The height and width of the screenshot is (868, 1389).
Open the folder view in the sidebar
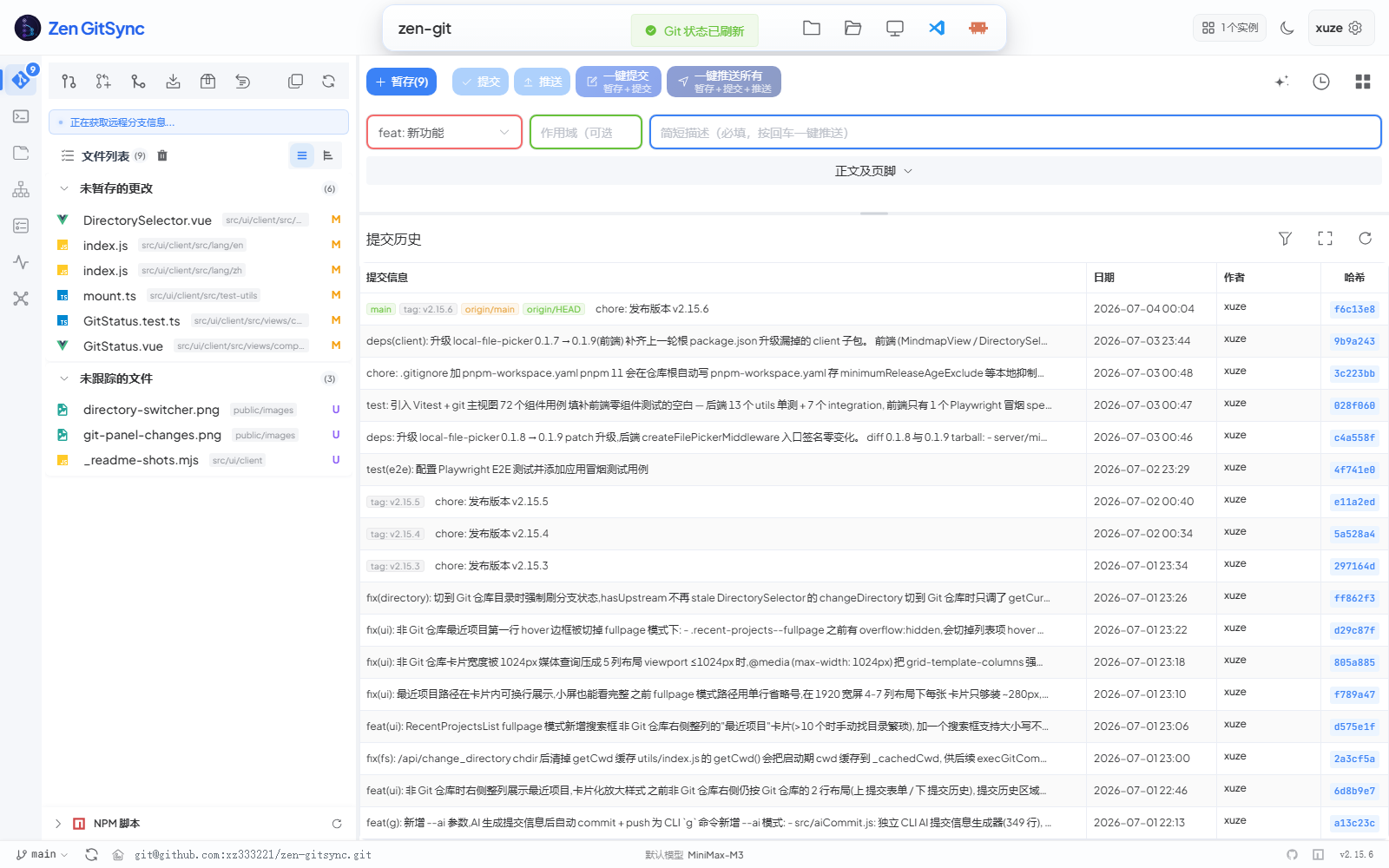[x=21, y=153]
